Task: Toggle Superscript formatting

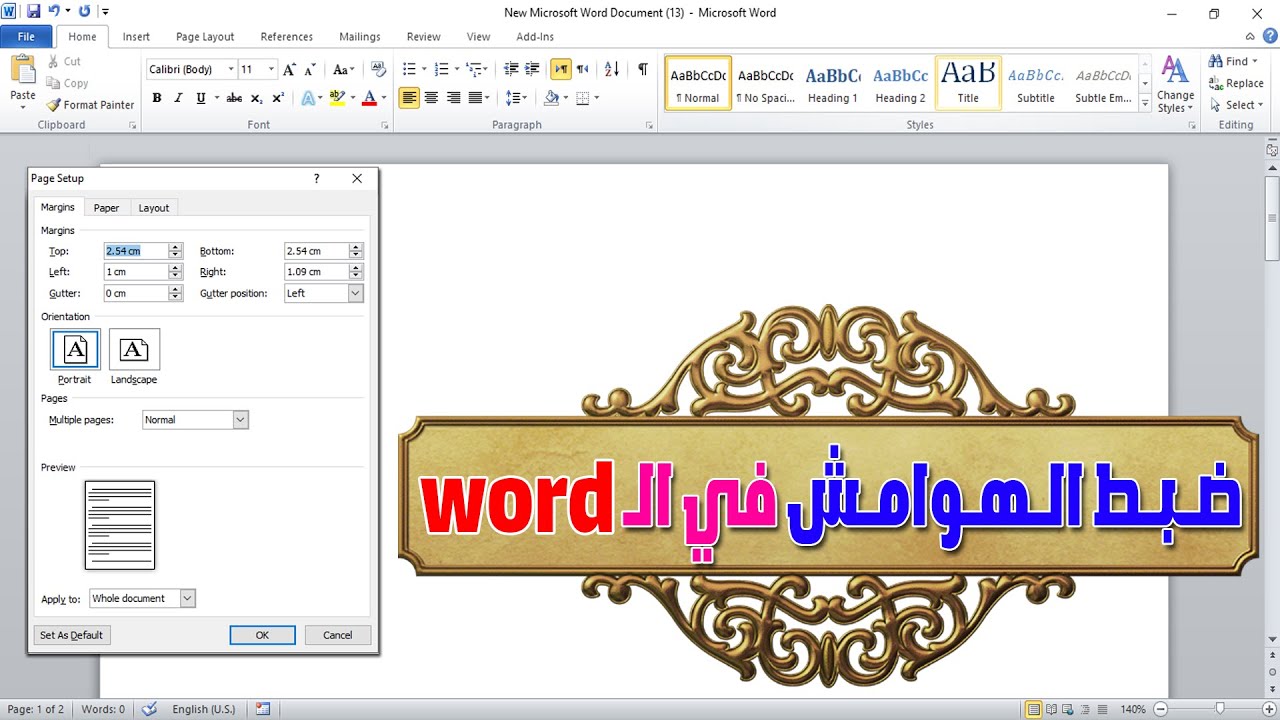Action: pos(278,98)
